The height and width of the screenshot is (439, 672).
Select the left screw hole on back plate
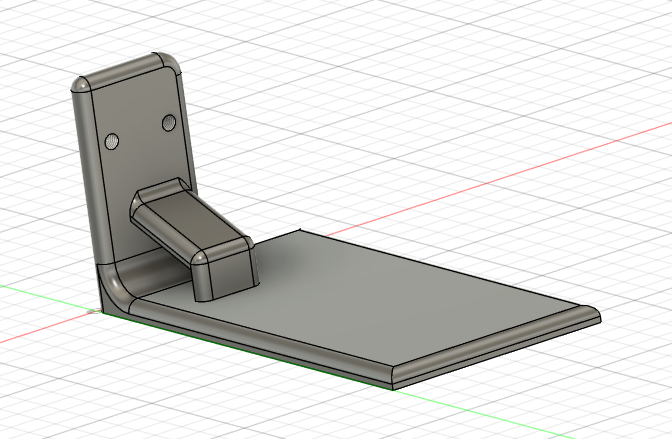point(112,141)
